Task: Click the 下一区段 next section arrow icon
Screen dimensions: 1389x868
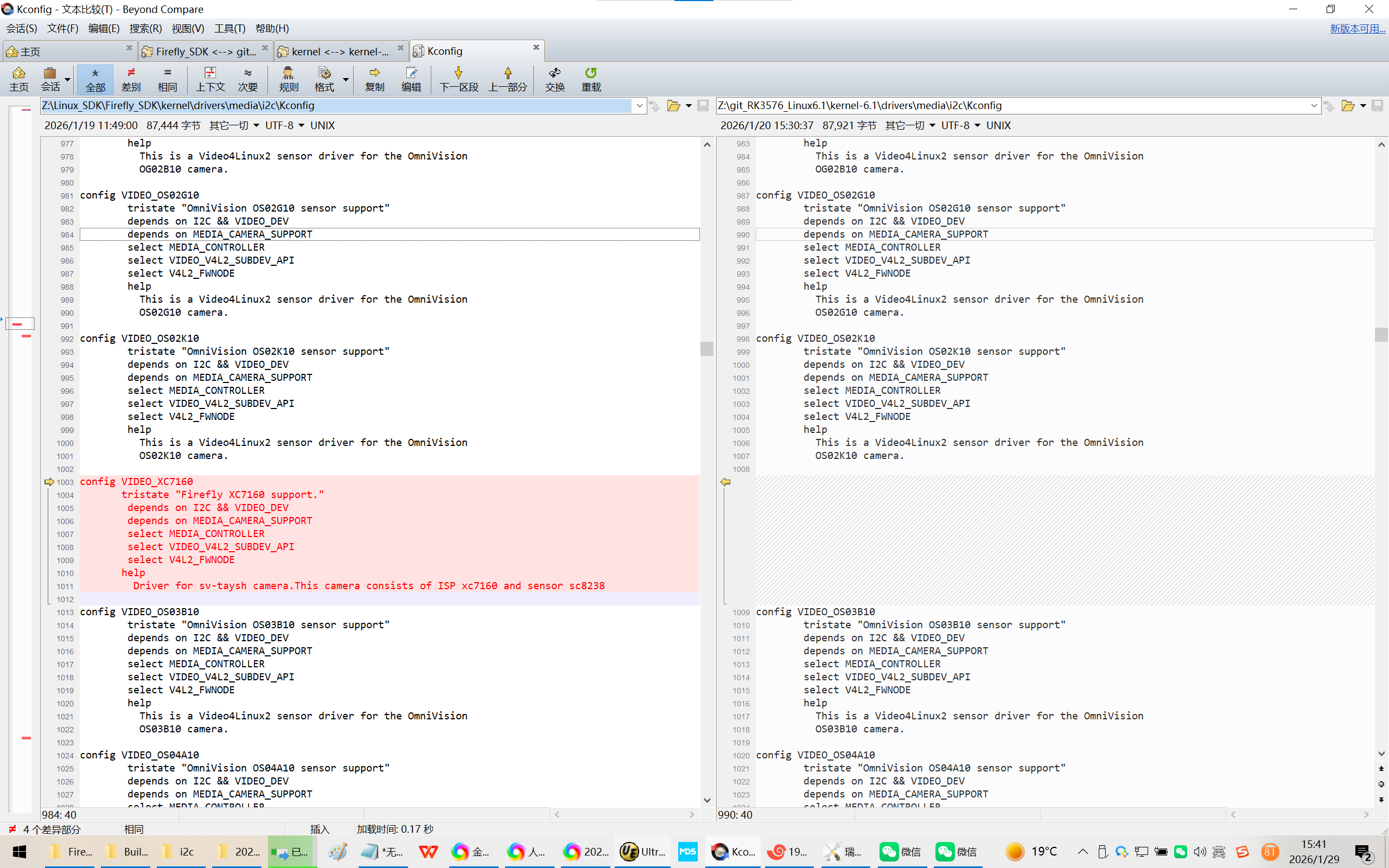Action: pos(458,73)
